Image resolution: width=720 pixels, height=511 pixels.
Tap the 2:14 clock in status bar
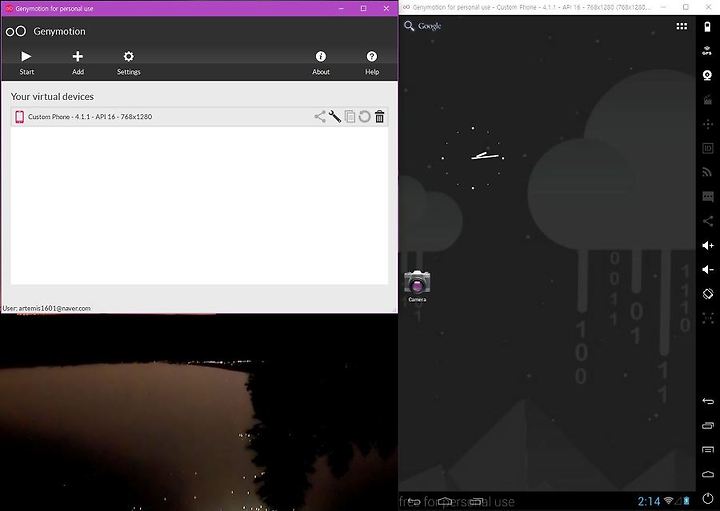649,501
